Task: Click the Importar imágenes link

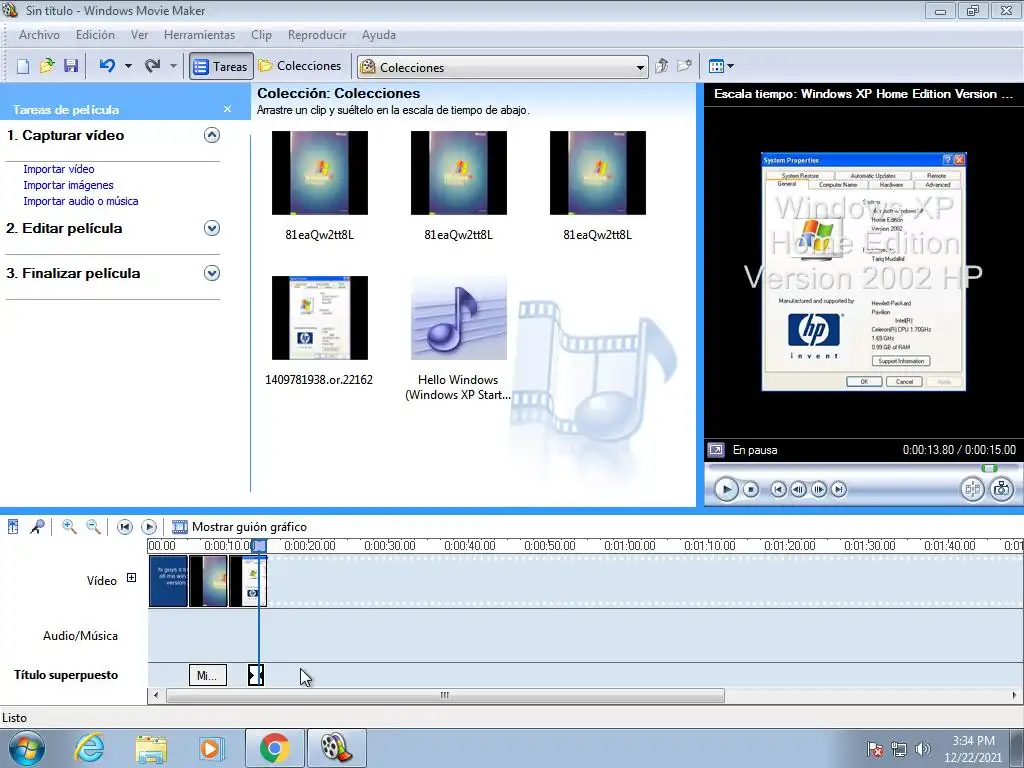Action: coord(69,185)
